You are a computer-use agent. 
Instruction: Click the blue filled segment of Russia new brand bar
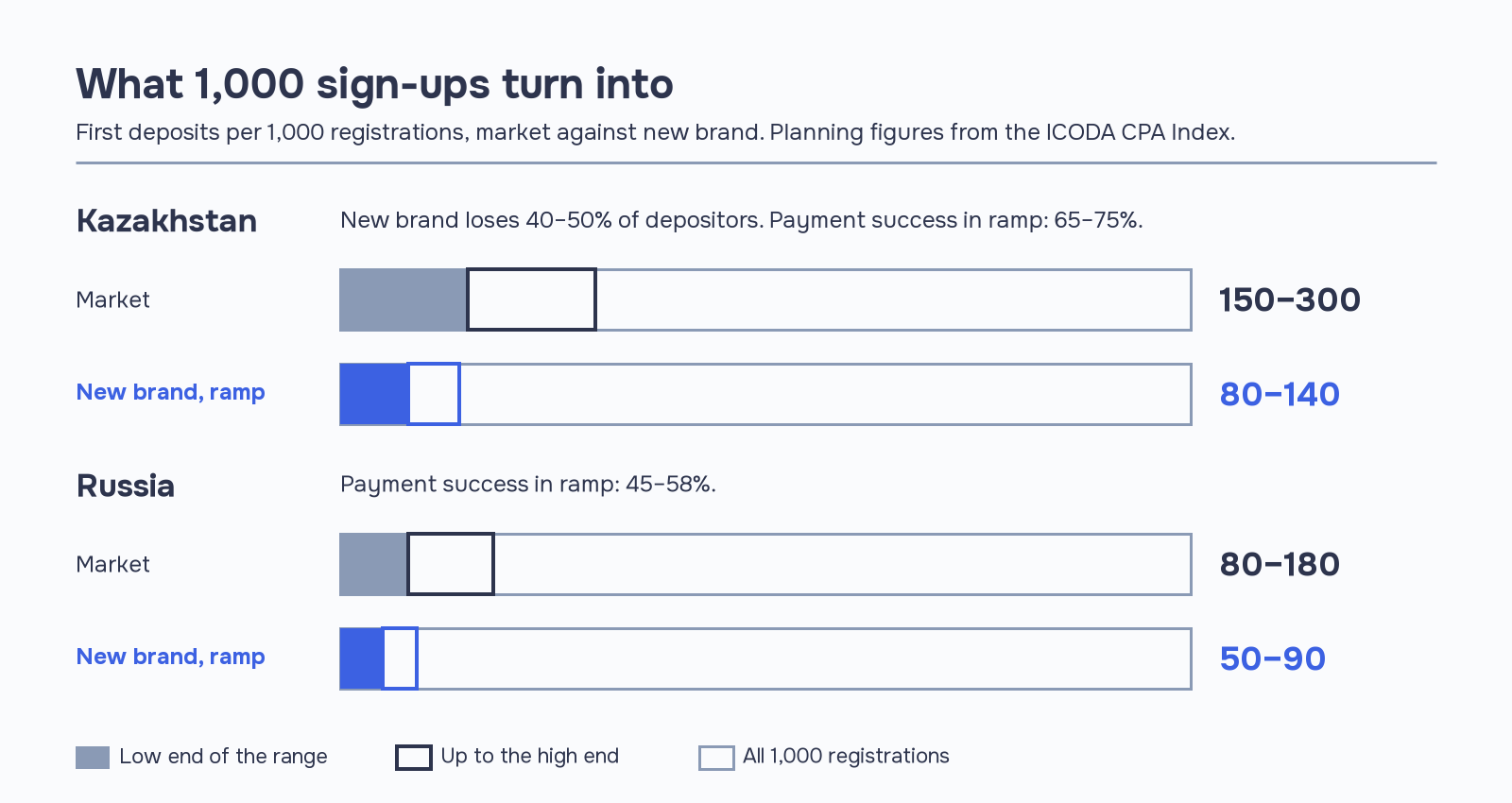point(362,658)
